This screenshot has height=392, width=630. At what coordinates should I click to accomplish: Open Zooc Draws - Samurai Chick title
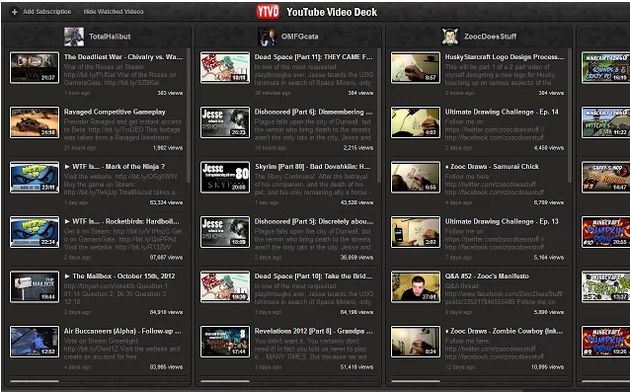click(492, 167)
